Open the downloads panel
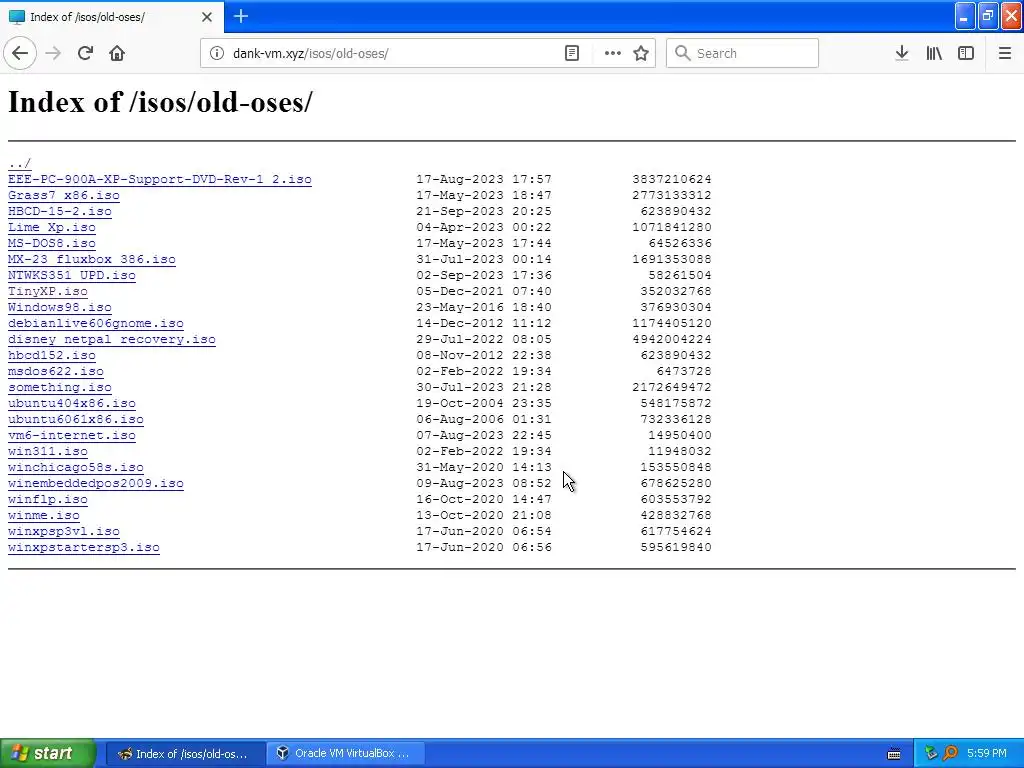Image resolution: width=1024 pixels, height=768 pixels. (x=902, y=53)
